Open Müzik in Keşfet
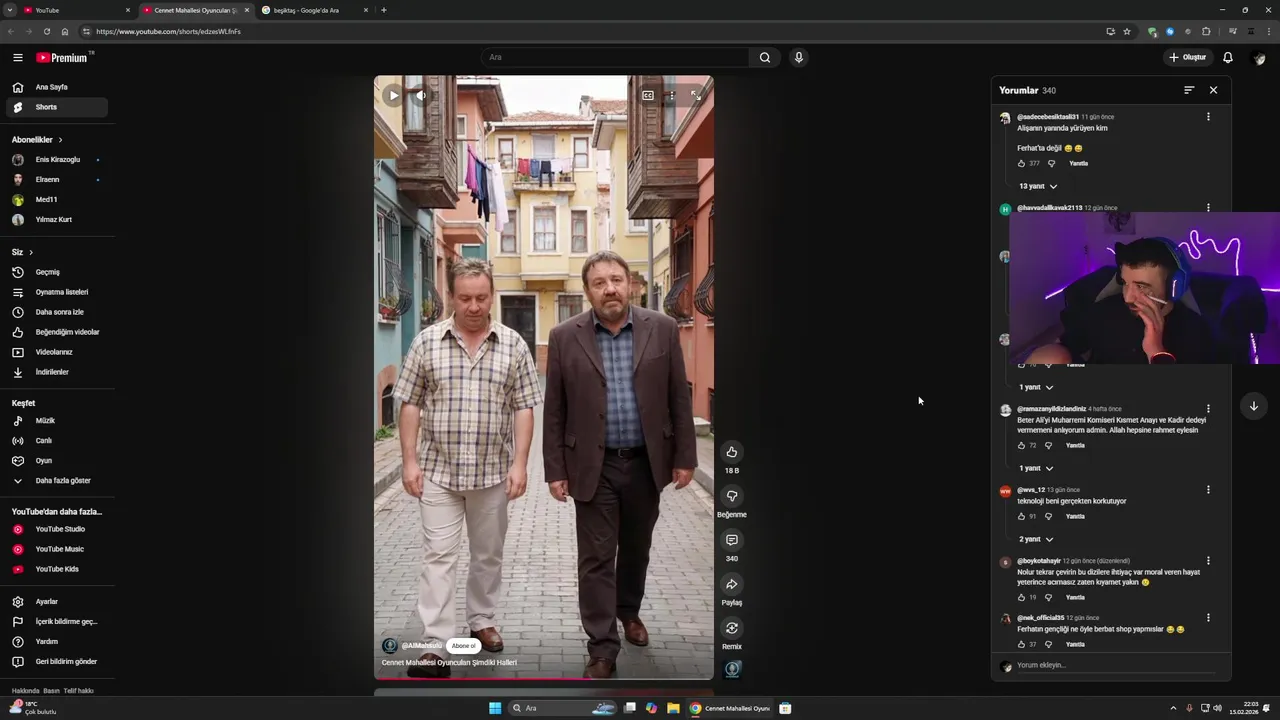The image size is (1280, 720). point(56,421)
